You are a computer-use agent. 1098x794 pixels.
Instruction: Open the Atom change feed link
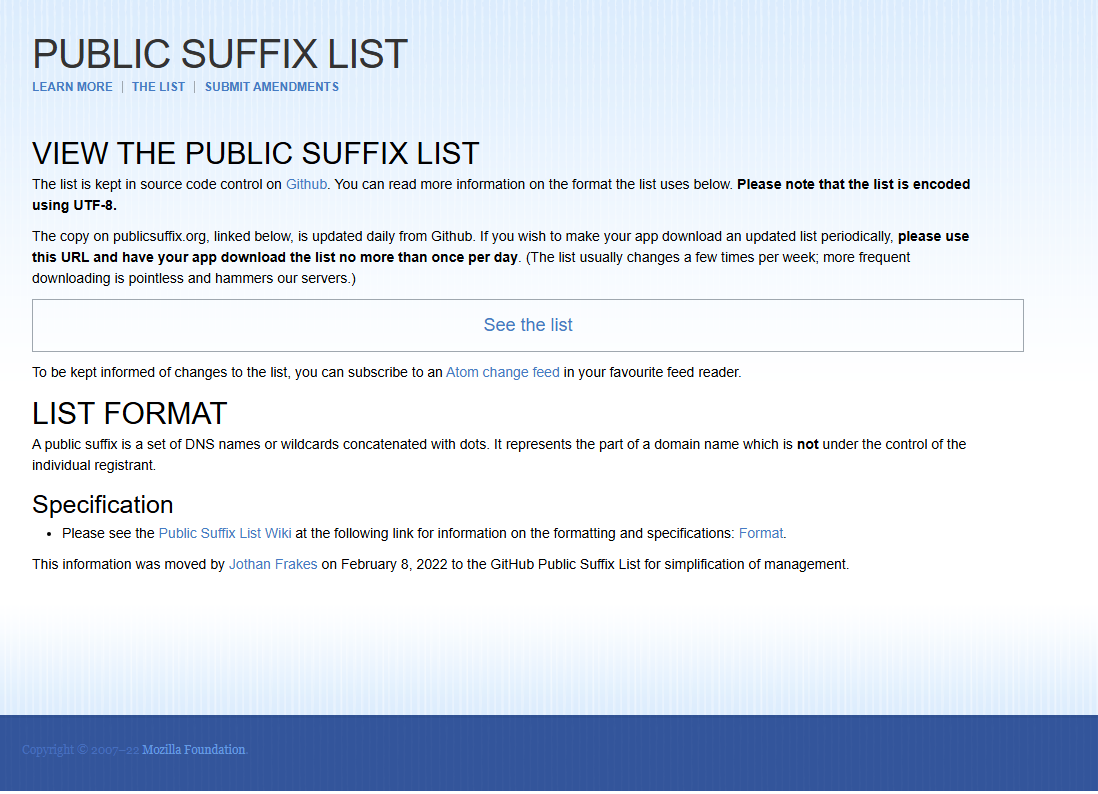[x=502, y=372]
